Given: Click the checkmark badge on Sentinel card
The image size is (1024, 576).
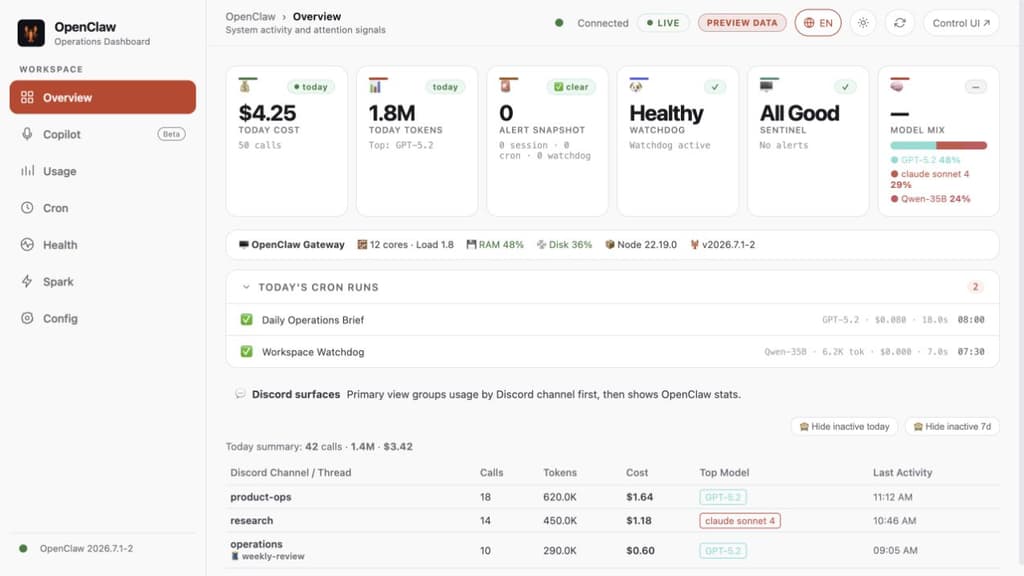Looking at the screenshot, I should [x=845, y=87].
